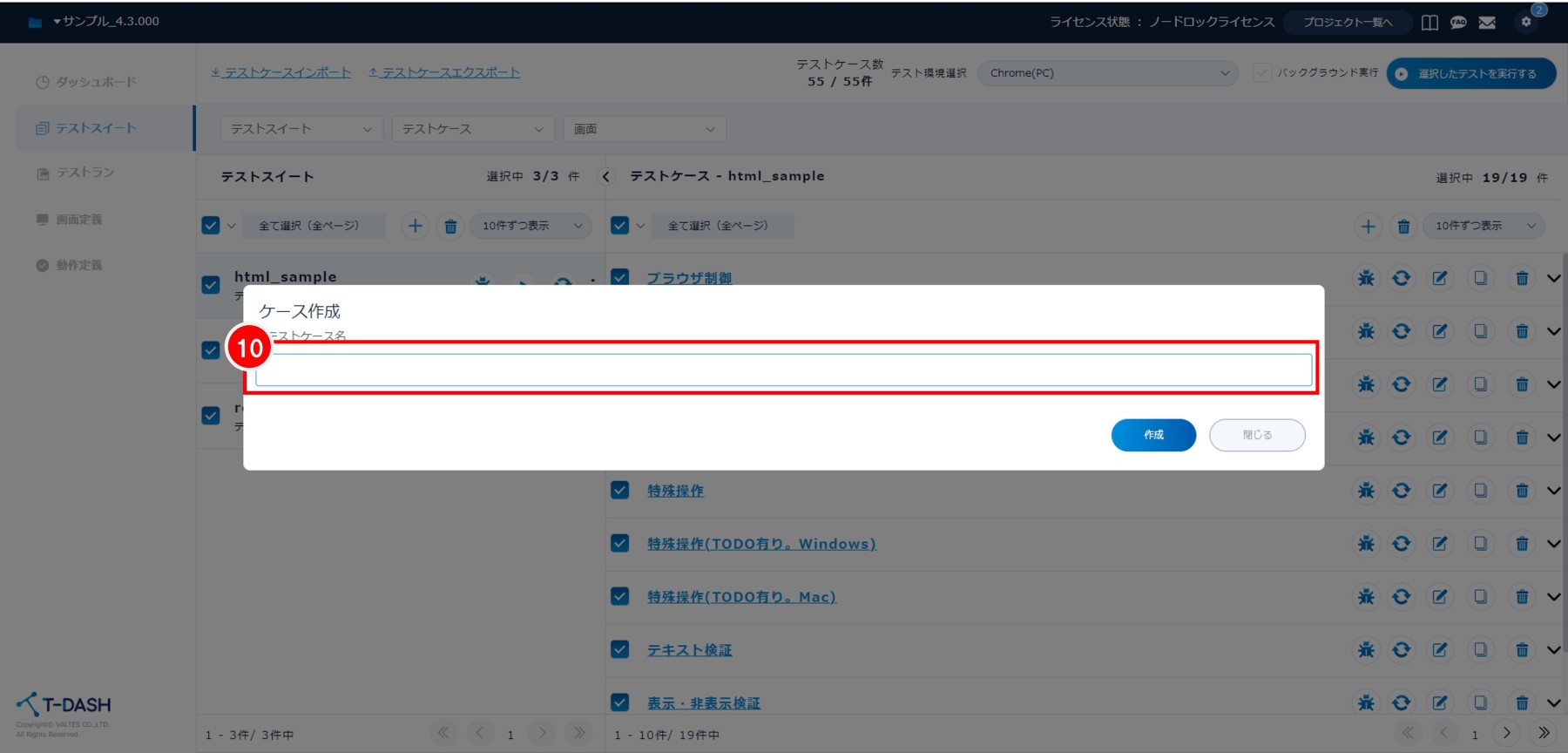
Task: Uncheck the 特殊操作 test case checkbox
Action: [x=620, y=491]
